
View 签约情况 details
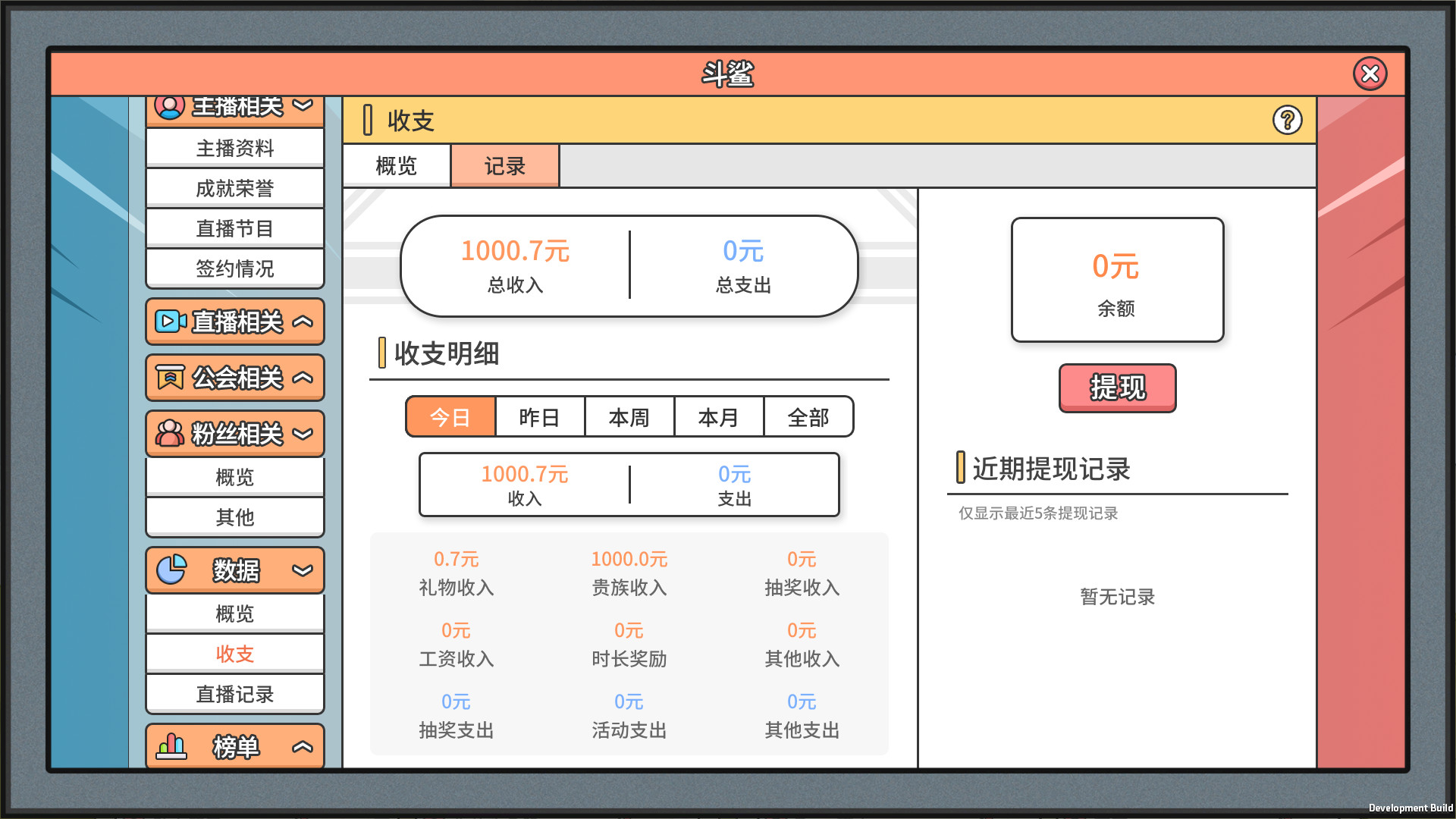[x=235, y=267]
